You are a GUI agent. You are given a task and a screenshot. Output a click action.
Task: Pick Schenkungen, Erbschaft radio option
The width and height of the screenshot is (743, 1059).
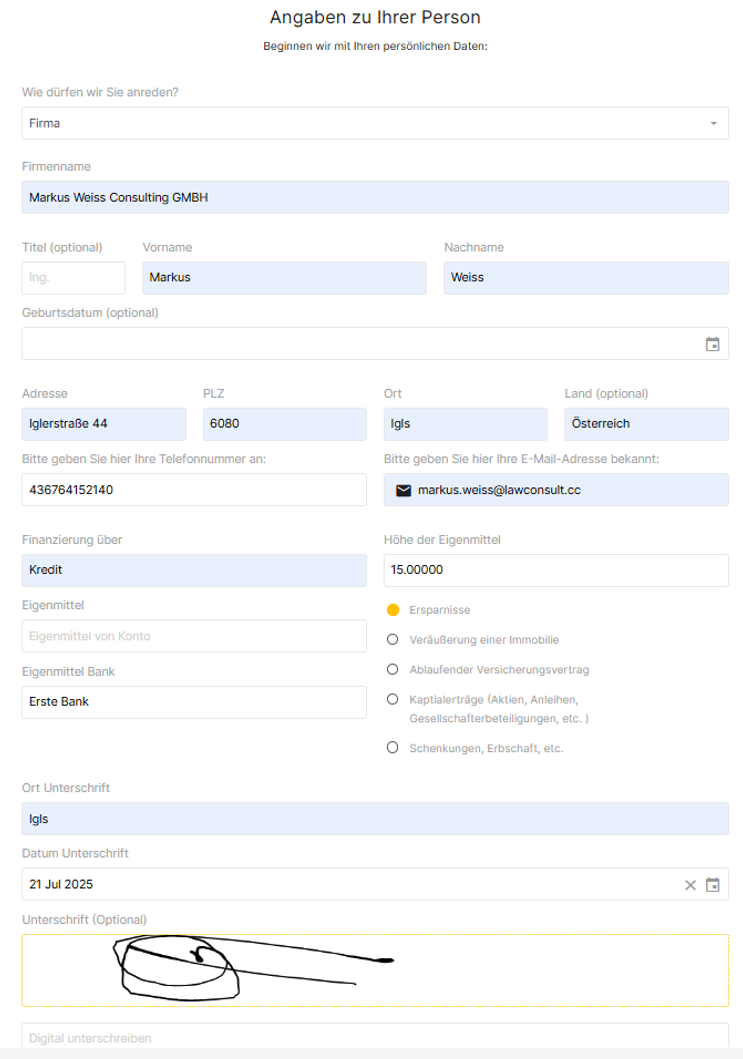point(393,748)
